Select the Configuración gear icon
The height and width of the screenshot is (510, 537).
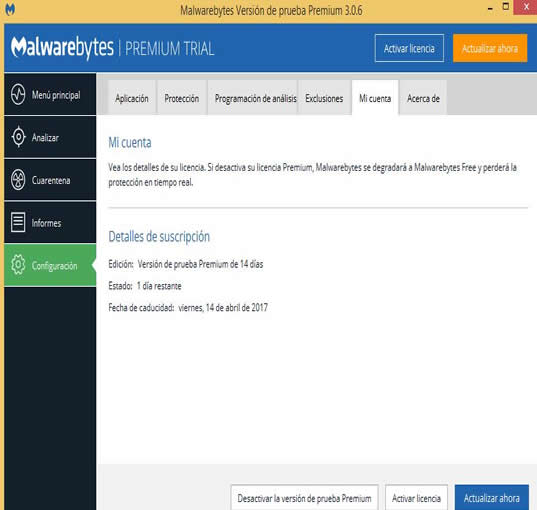coord(18,265)
